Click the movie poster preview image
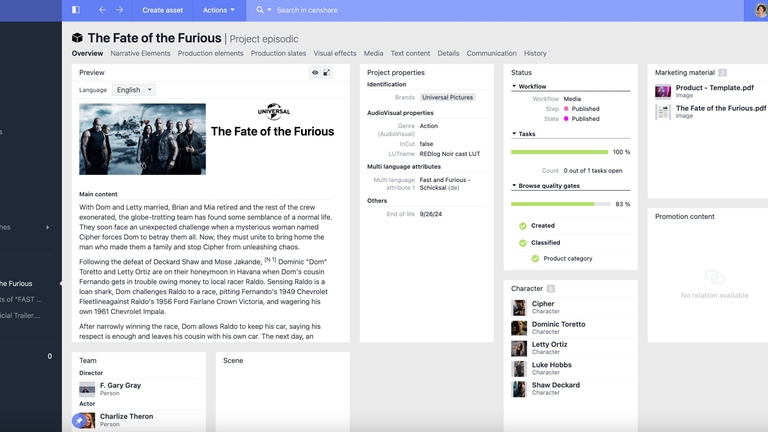The width and height of the screenshot is (768, 432). click(143, 139)
